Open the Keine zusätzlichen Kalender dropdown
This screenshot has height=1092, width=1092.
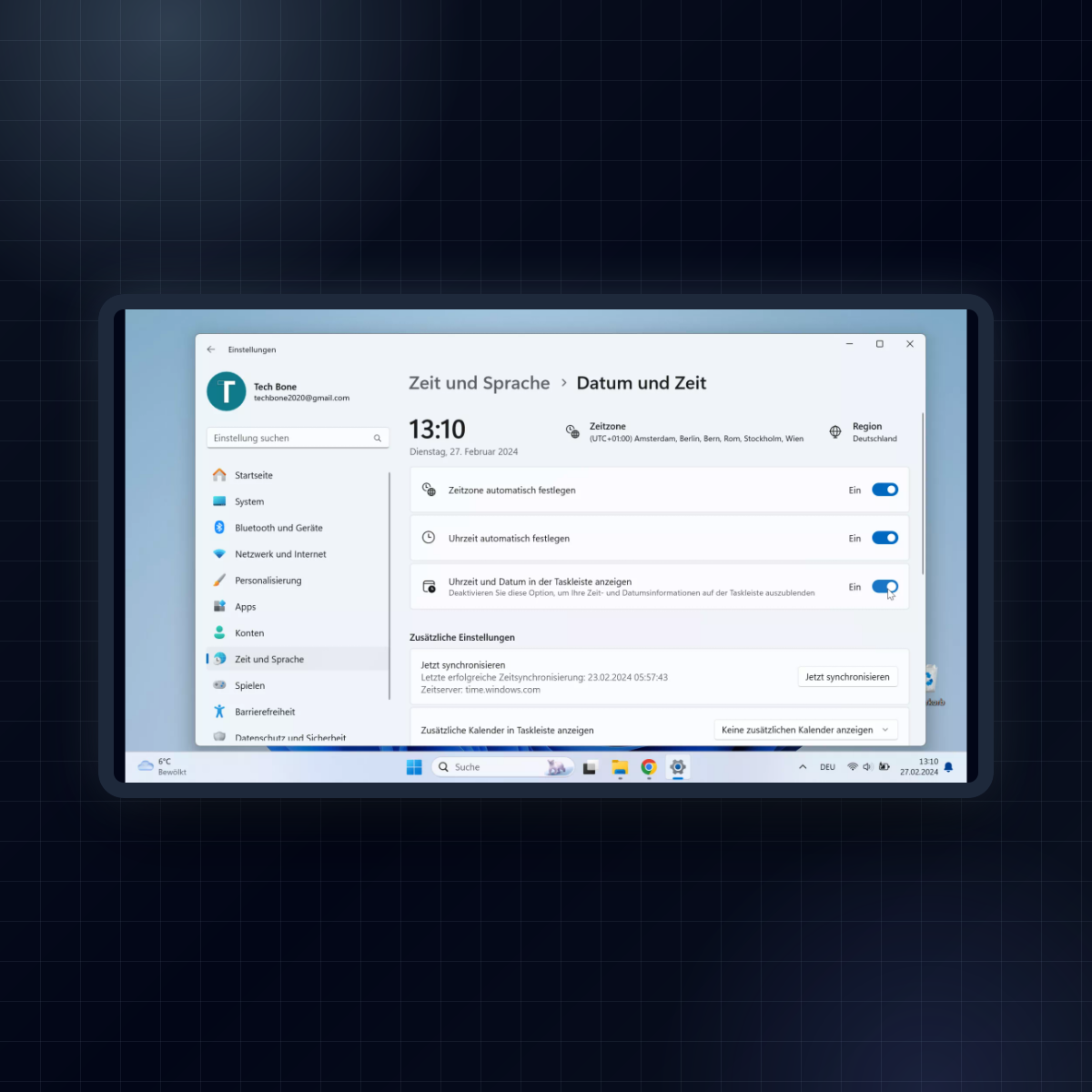tap(806, 730)
